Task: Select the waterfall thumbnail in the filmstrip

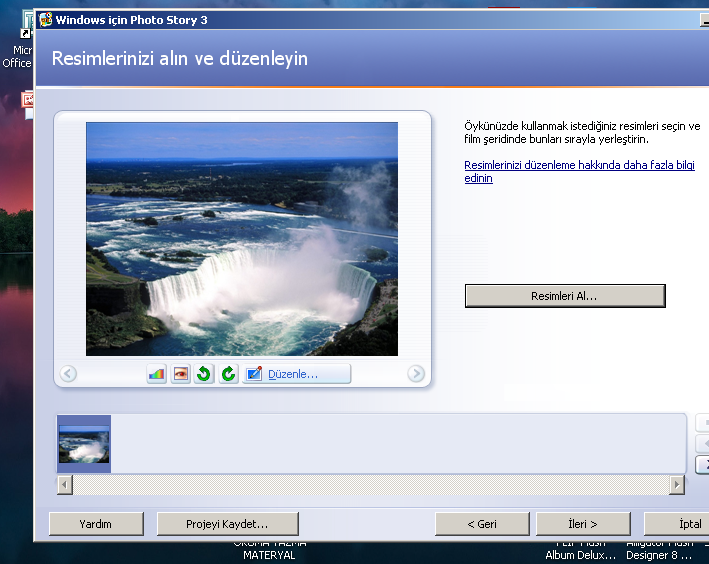Action: click(84, 444)
